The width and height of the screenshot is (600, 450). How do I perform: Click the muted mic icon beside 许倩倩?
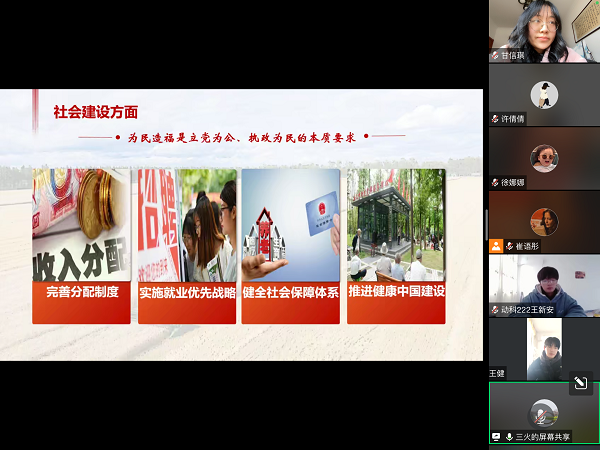pyautogui.click(x=495, y=118)
